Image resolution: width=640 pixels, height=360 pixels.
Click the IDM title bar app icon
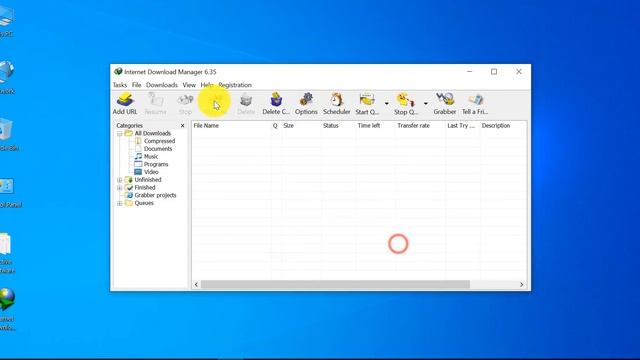point(118,72)
